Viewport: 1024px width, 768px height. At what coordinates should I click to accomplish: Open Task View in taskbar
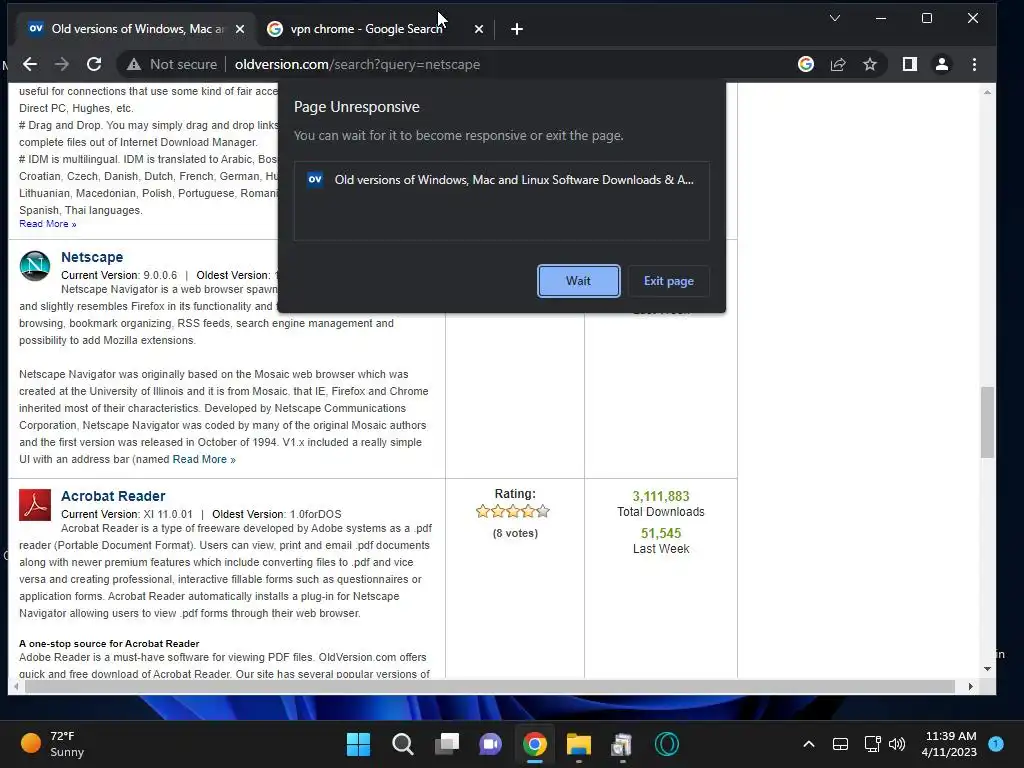pyautogui.click(x=447, y=744)
